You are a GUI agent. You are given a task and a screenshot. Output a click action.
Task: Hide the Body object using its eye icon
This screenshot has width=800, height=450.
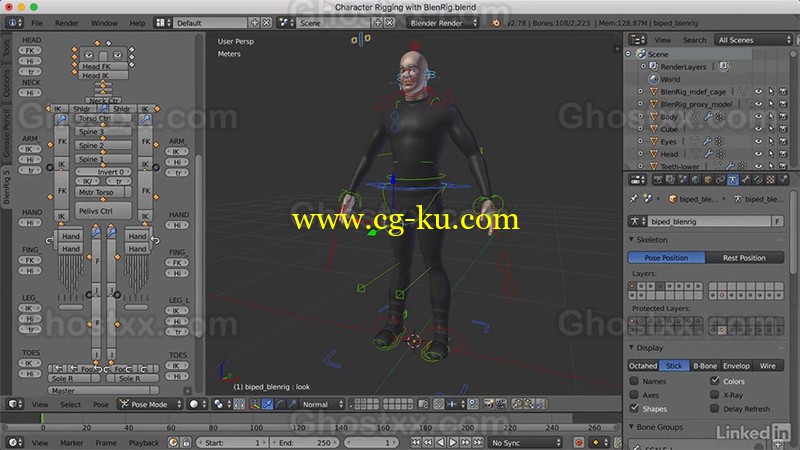coord(759,116)
